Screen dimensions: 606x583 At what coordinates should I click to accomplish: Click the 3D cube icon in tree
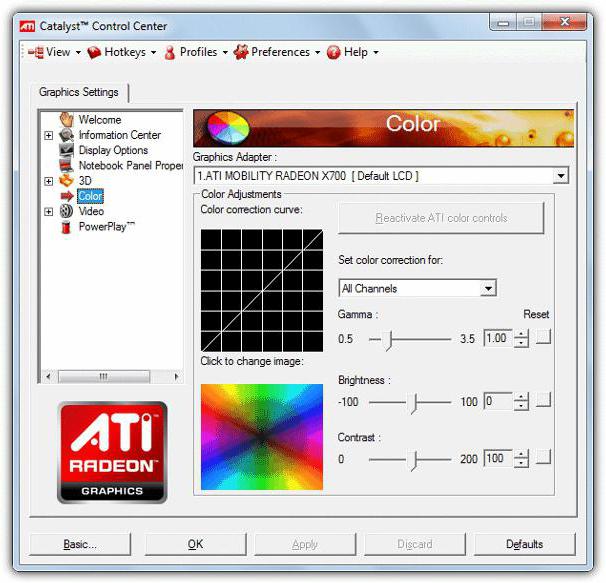pyautogui.click(x=67, y=181)
